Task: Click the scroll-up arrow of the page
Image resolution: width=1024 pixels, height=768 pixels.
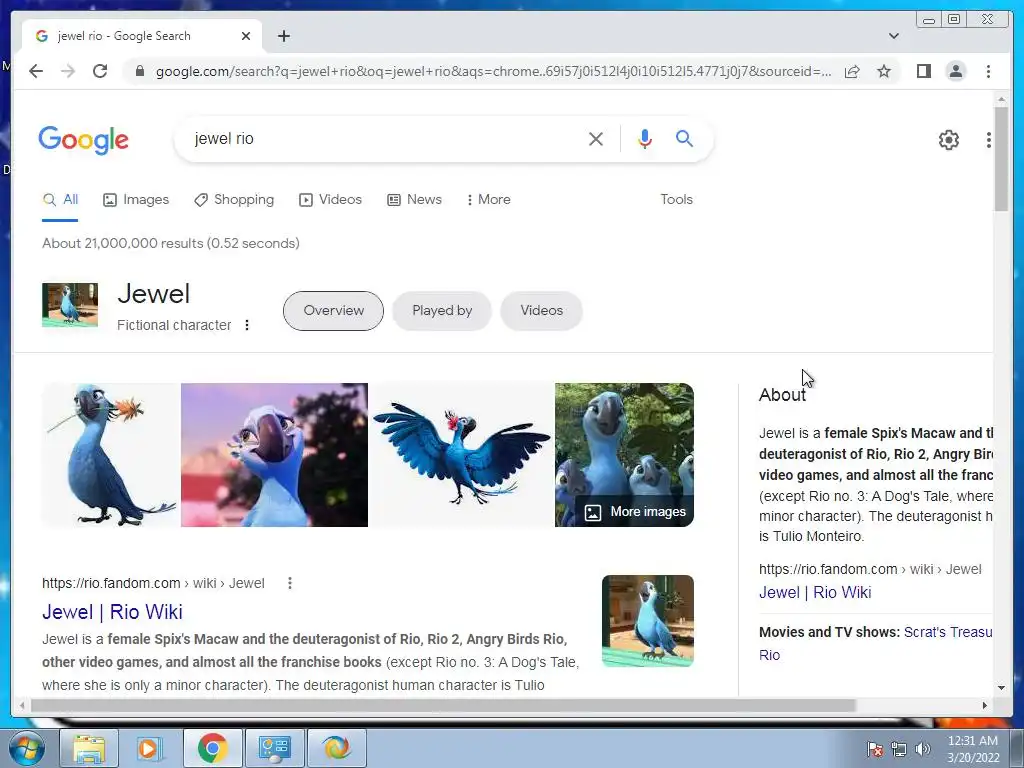Action: coord(1001,99)
